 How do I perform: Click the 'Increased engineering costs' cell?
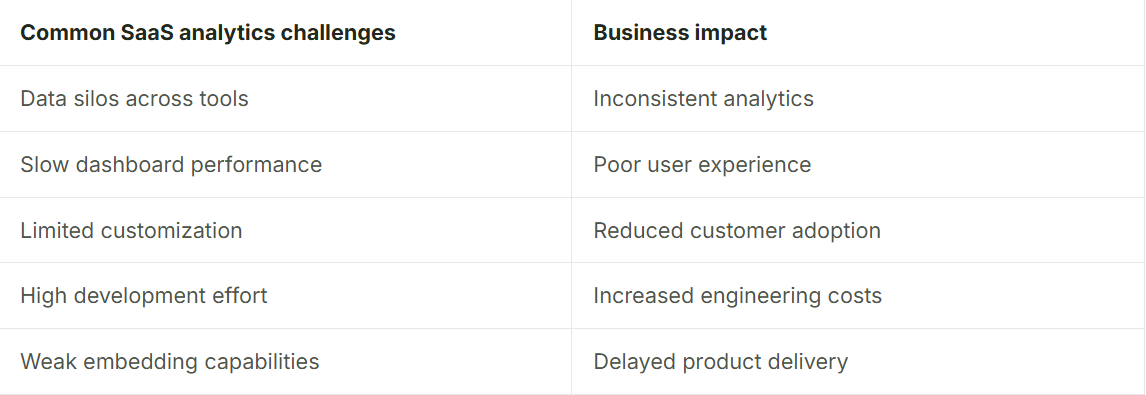(x=858, y=296)
